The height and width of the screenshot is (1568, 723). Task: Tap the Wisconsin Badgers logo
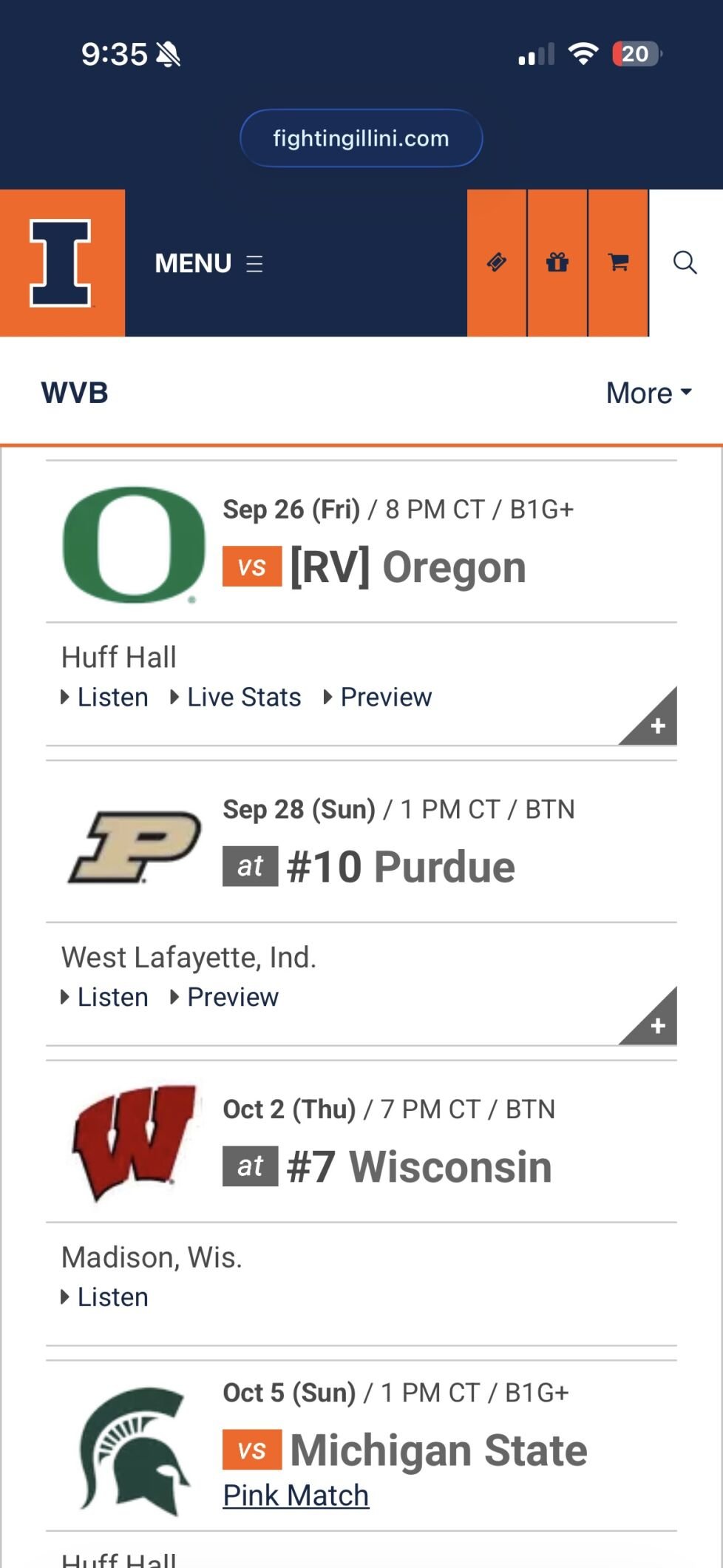pos(134,1143)
